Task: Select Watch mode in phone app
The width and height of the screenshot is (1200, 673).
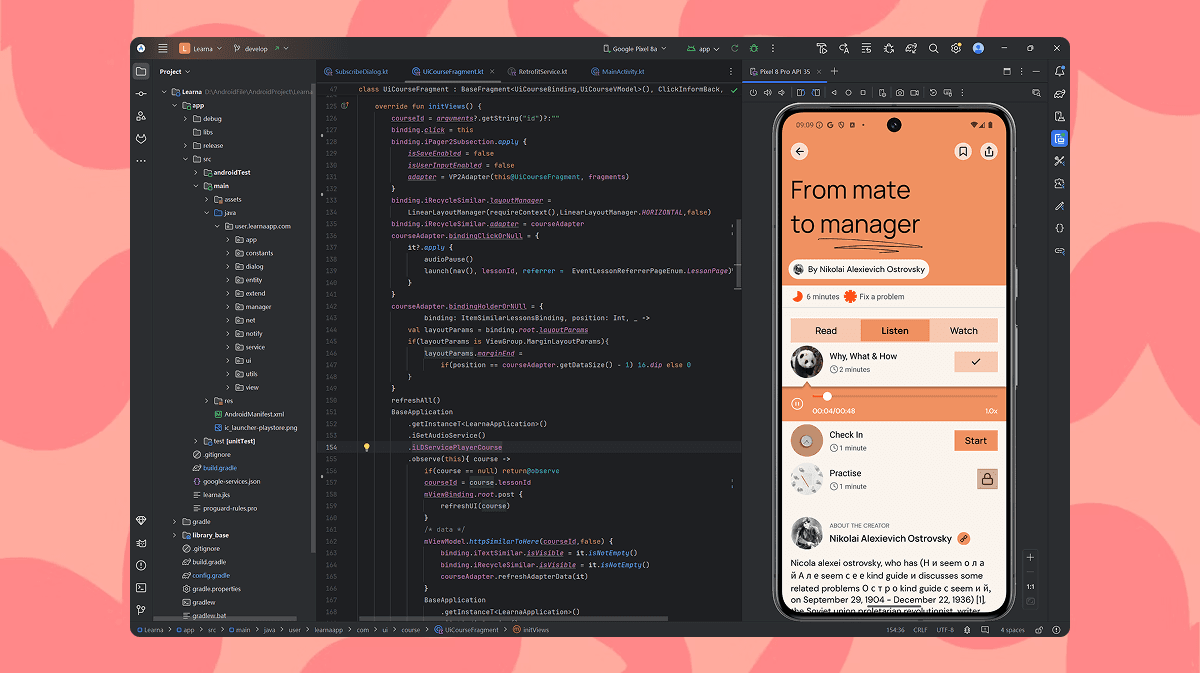Action: pyautogui.click(x=964, y=331)
